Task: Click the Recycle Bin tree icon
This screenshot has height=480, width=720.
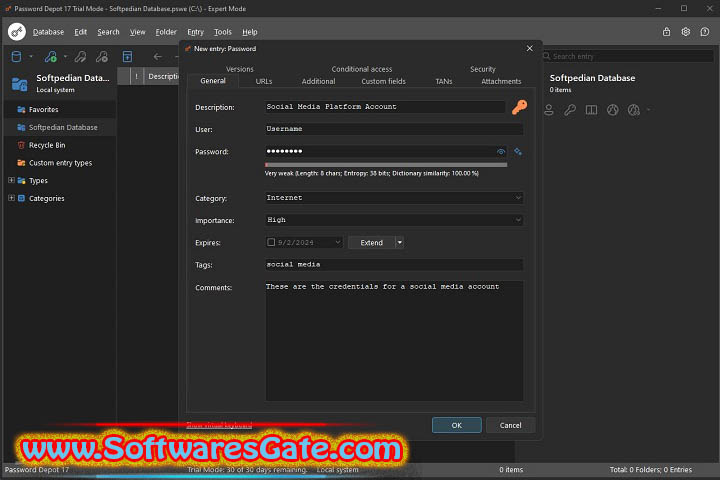Action: (21, 145)
